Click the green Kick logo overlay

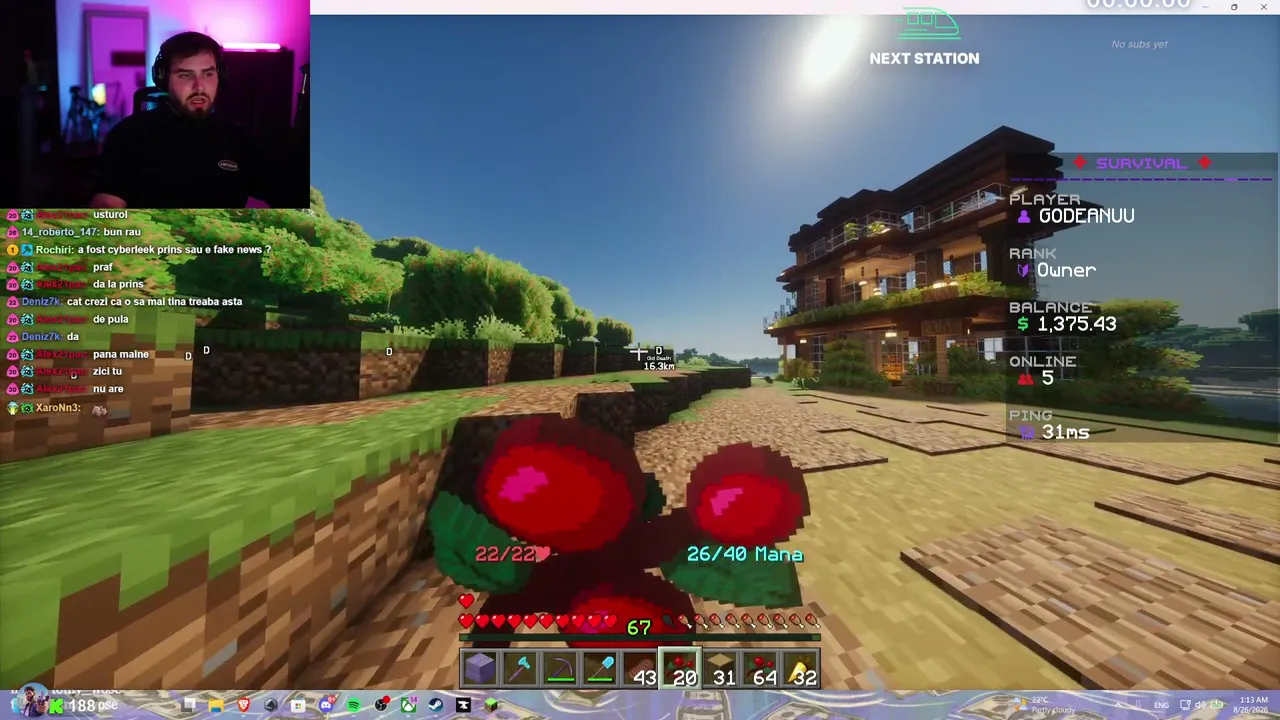point(57,706)
